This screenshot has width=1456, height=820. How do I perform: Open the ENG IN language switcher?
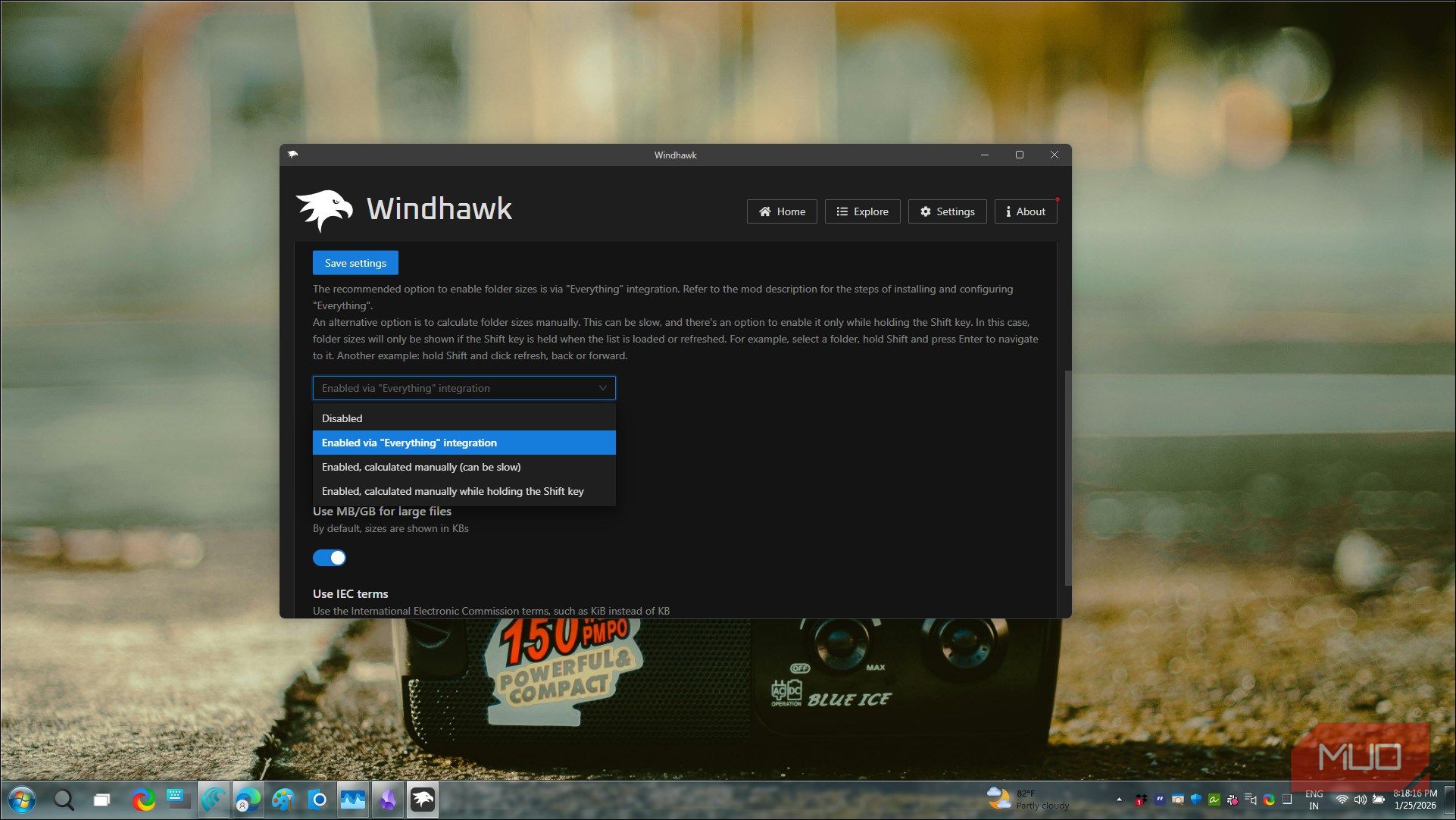pos(1314,800)
